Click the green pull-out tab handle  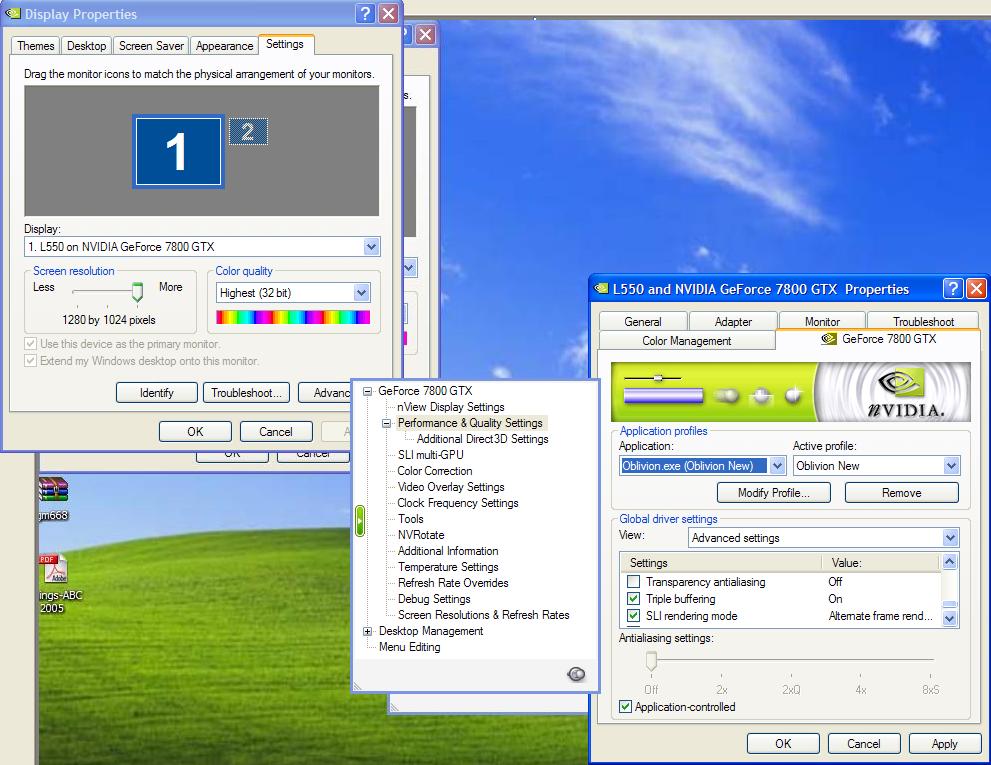coord(360,521)
